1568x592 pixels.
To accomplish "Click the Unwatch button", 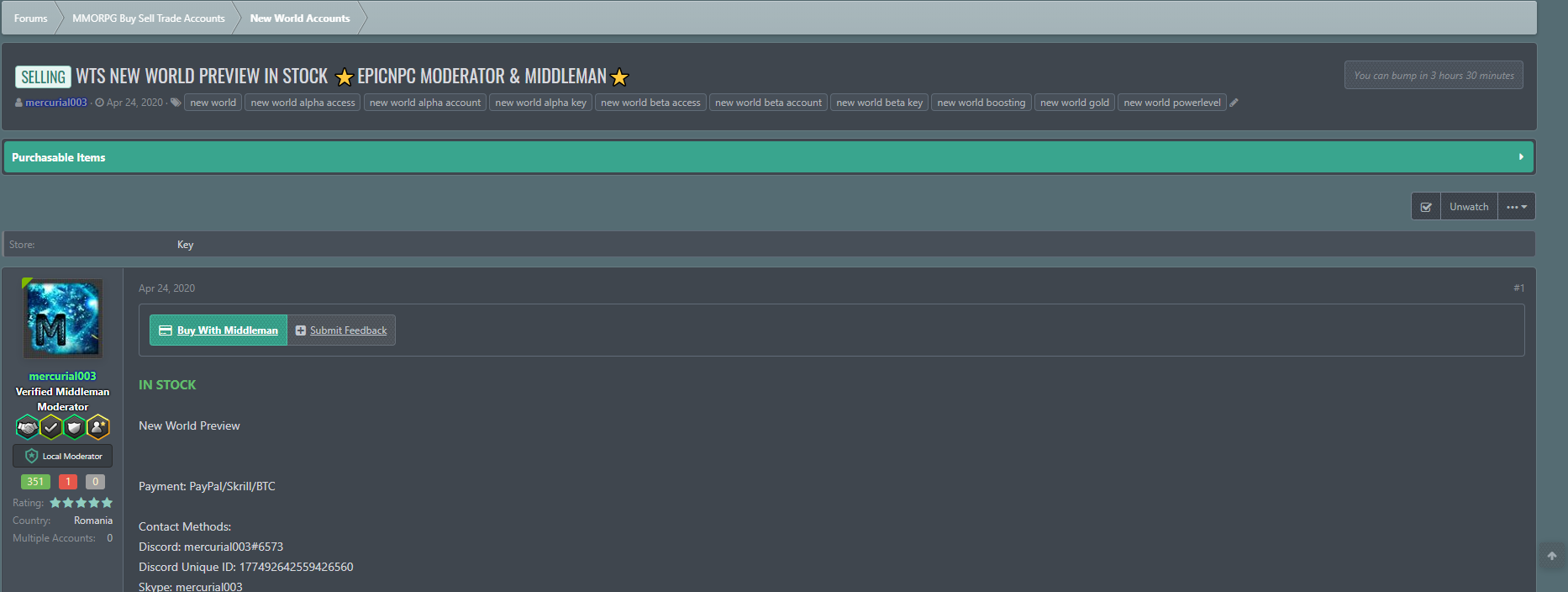I will 1469,207.
